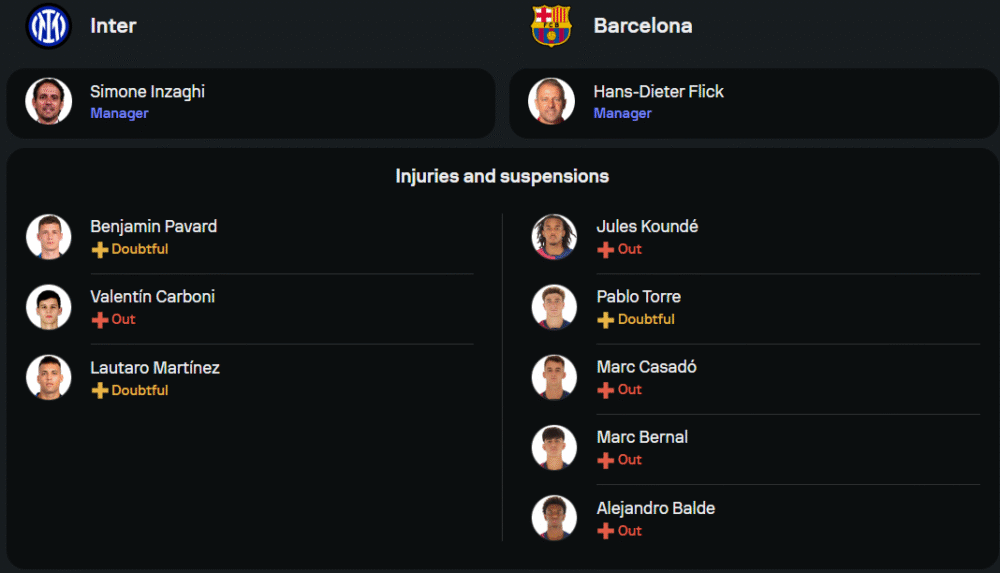Screen dimensions: 1000x573
Task: Click the Barcelona club crest icon
Action: pyautogui.click(x=551, y=26)
